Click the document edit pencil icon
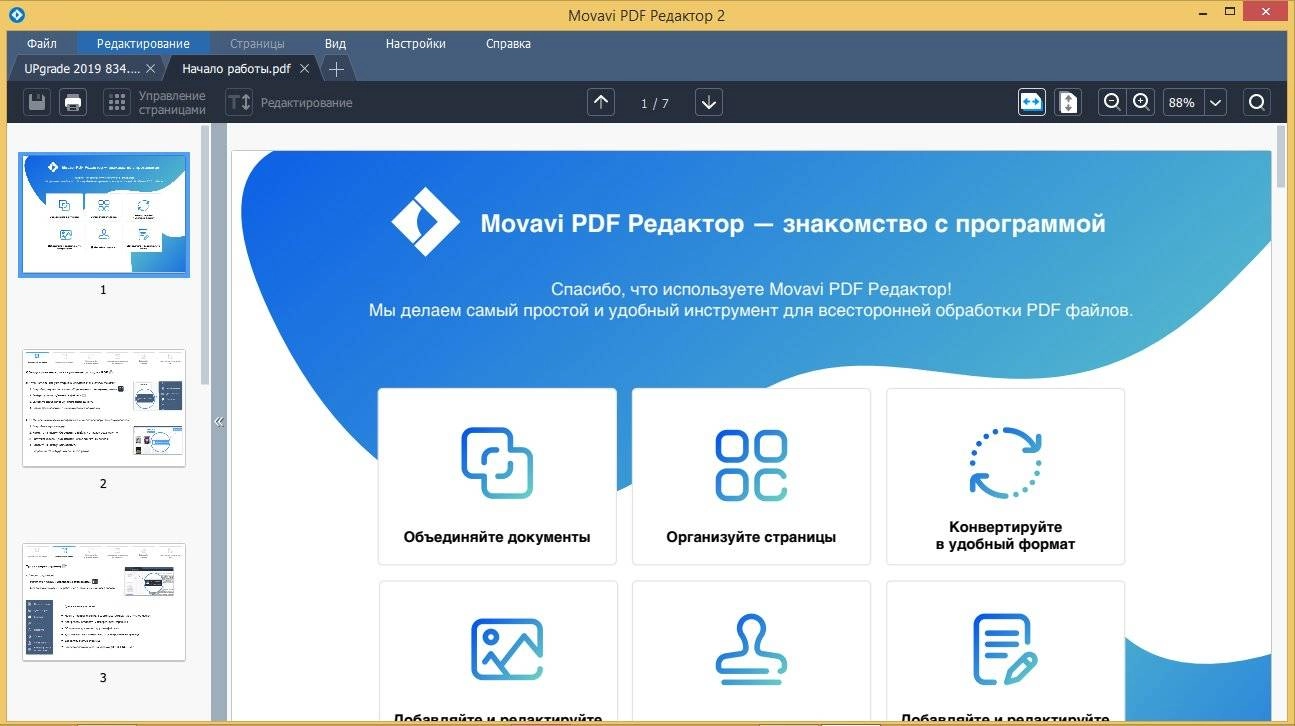The image size is (1295, 726). (x=1005, y=650)
